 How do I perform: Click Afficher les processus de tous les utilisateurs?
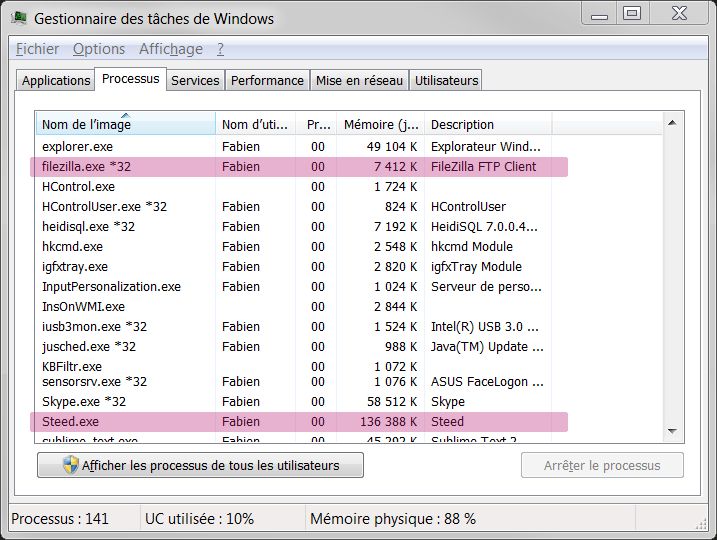pyautogui.click(x=200, y=465)
